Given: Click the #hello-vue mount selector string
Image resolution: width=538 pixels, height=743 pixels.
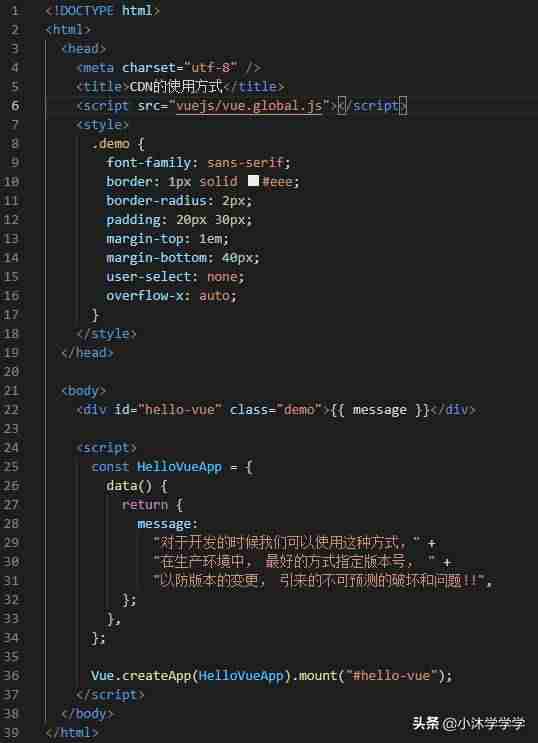Looking at the screenshot, I should pyautogui.click(x=391, y=675).
